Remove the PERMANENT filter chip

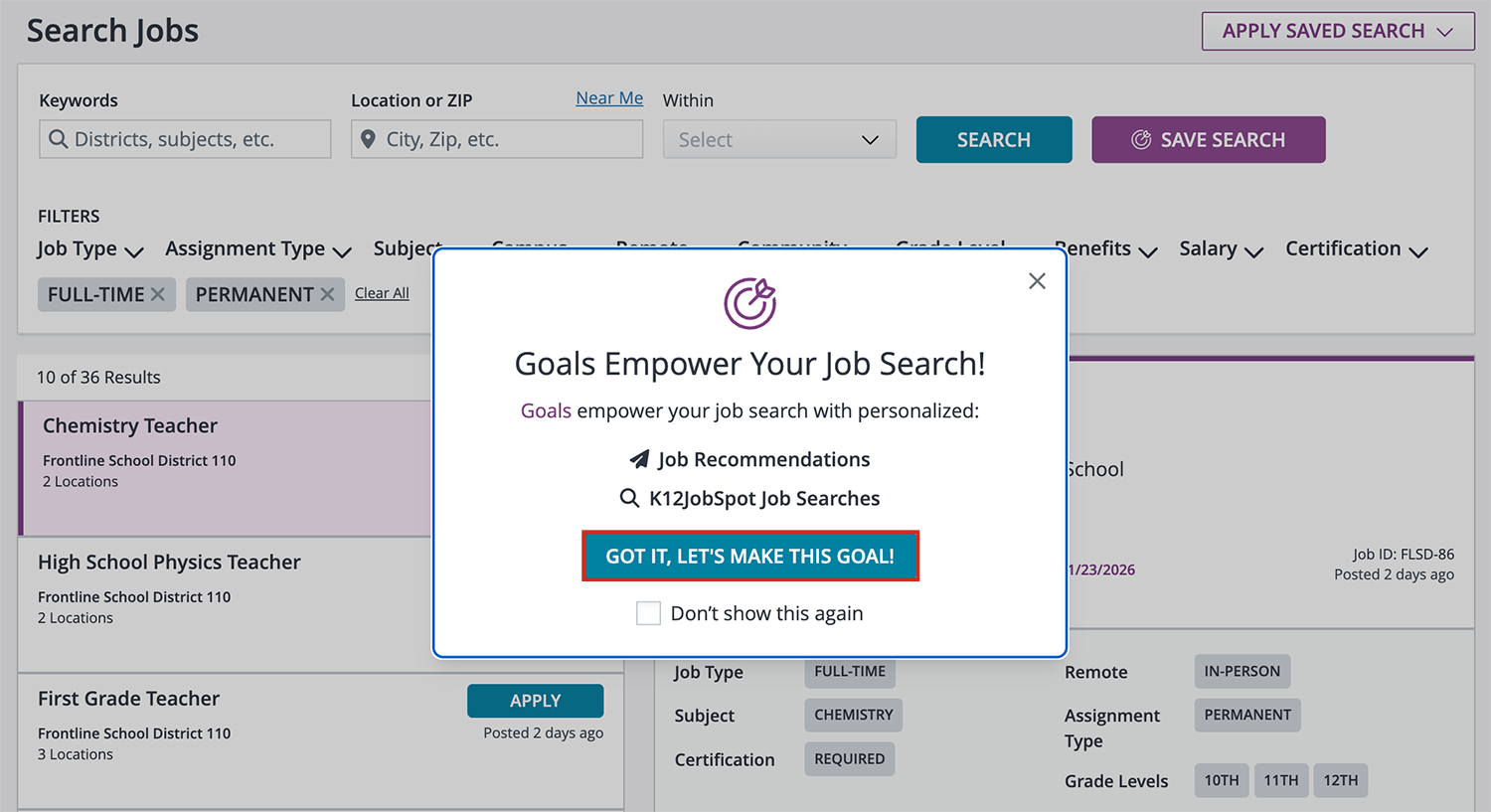tap(327, 294)
